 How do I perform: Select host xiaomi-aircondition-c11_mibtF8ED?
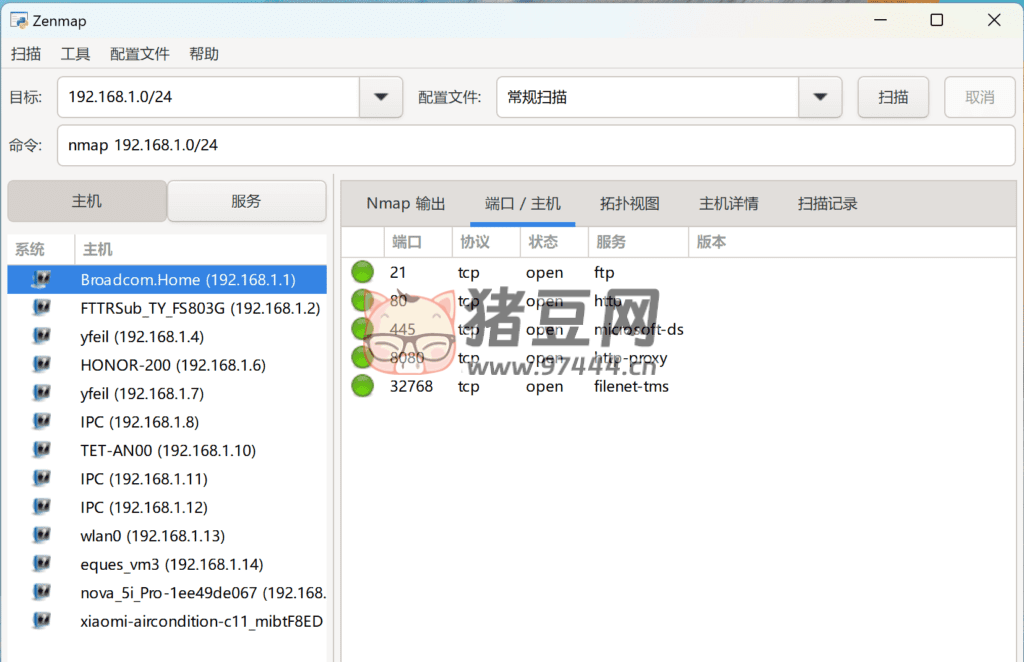pyautogui.click(x=167, y=621)
